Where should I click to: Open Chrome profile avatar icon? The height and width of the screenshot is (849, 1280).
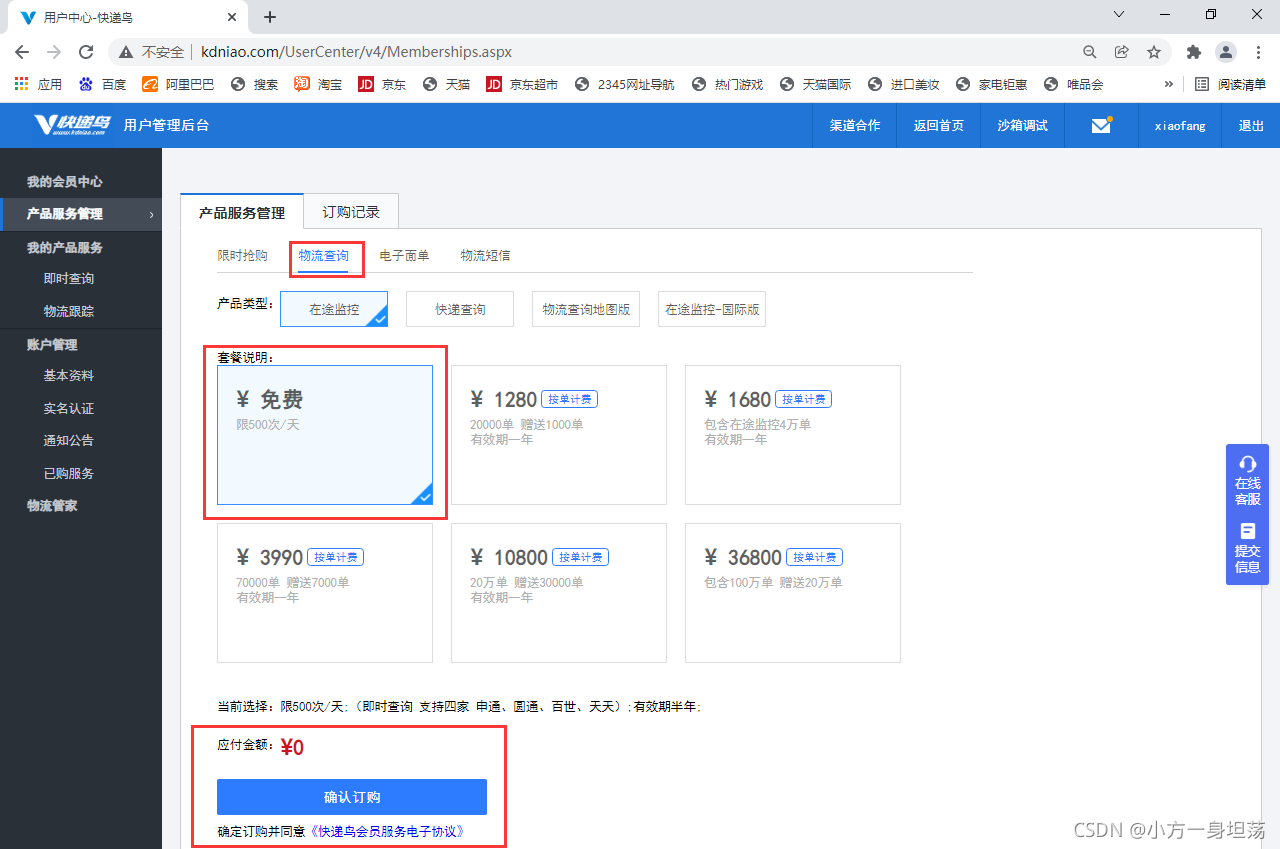(1226, 52)
